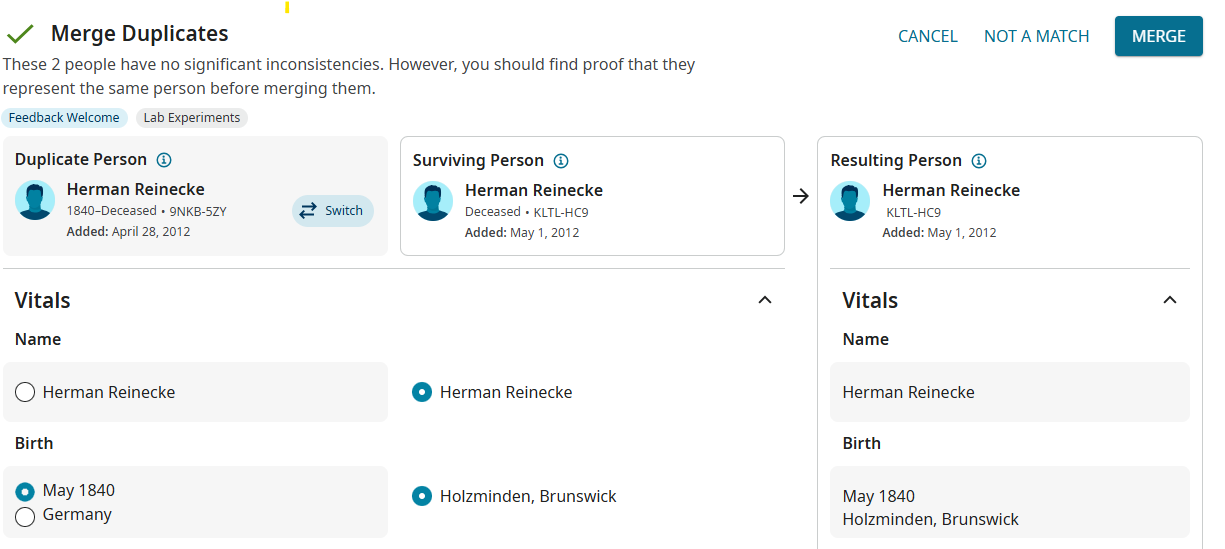This screenshot has width=1225, height=549.
Task: Click Duplicate Person avatar portrait
Action: 35,200
